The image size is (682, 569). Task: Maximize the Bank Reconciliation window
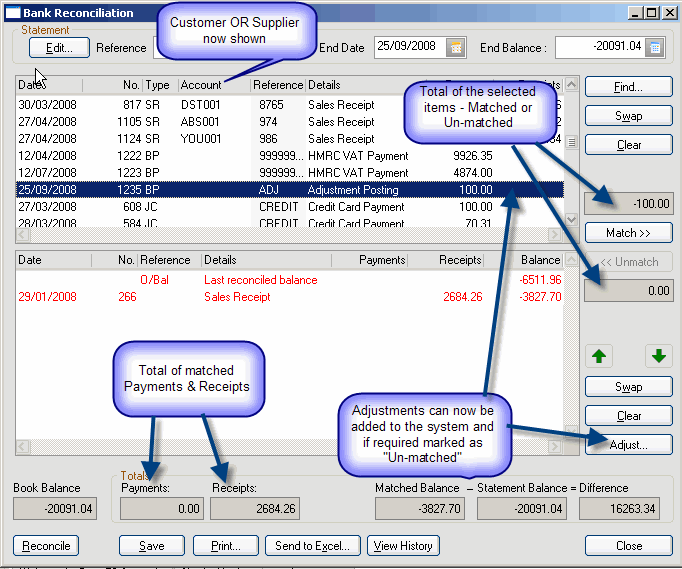tap(652, 13)
